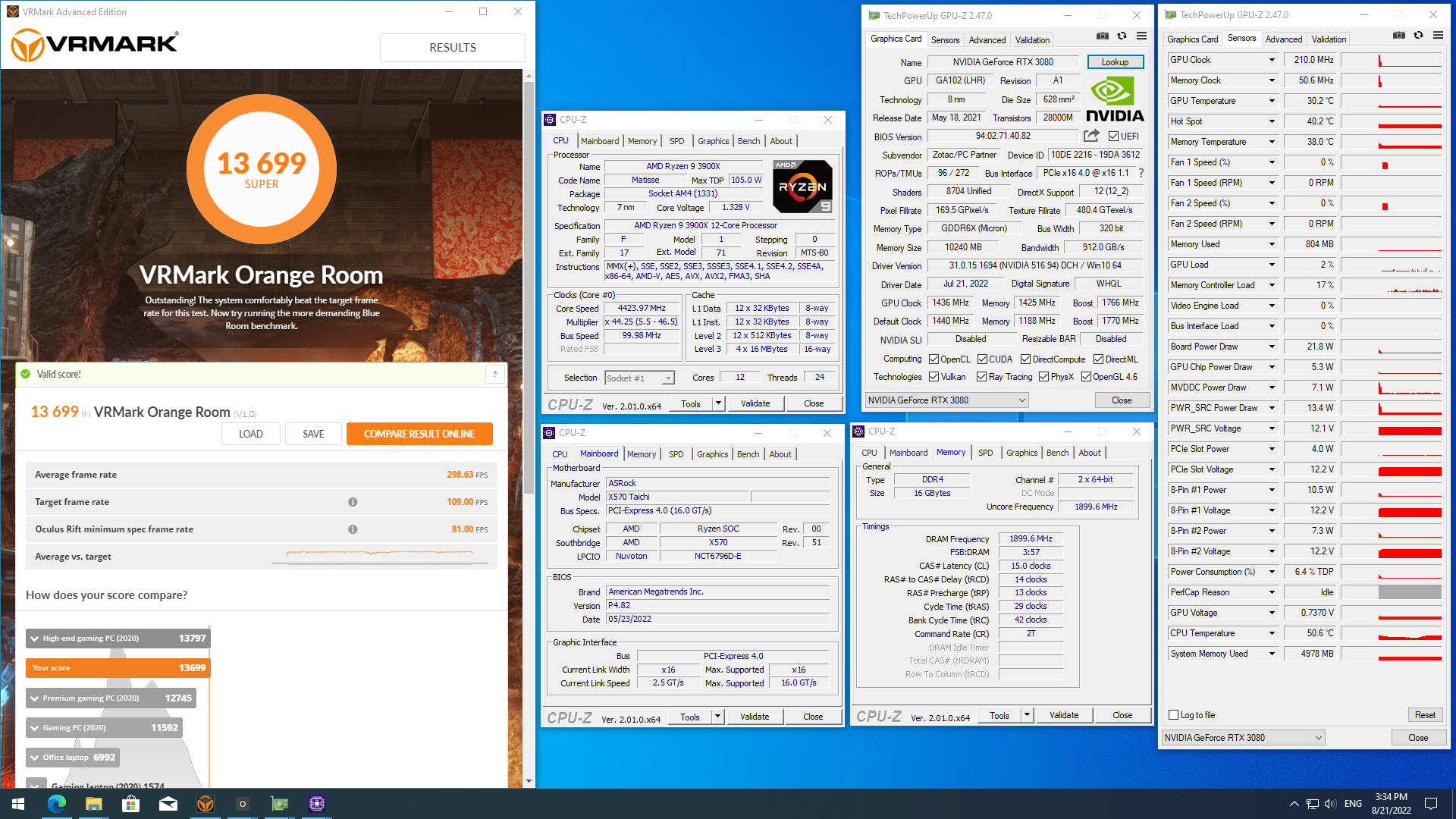Open File Explorer from the taskbar
Image resolution: width=1456 pixels, height=819 pixels.
point(93,804)
